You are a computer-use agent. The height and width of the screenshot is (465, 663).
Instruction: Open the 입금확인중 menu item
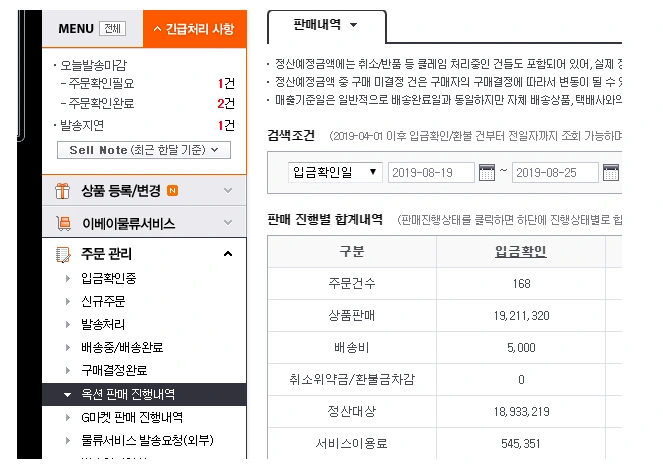(x=109, y=278)
